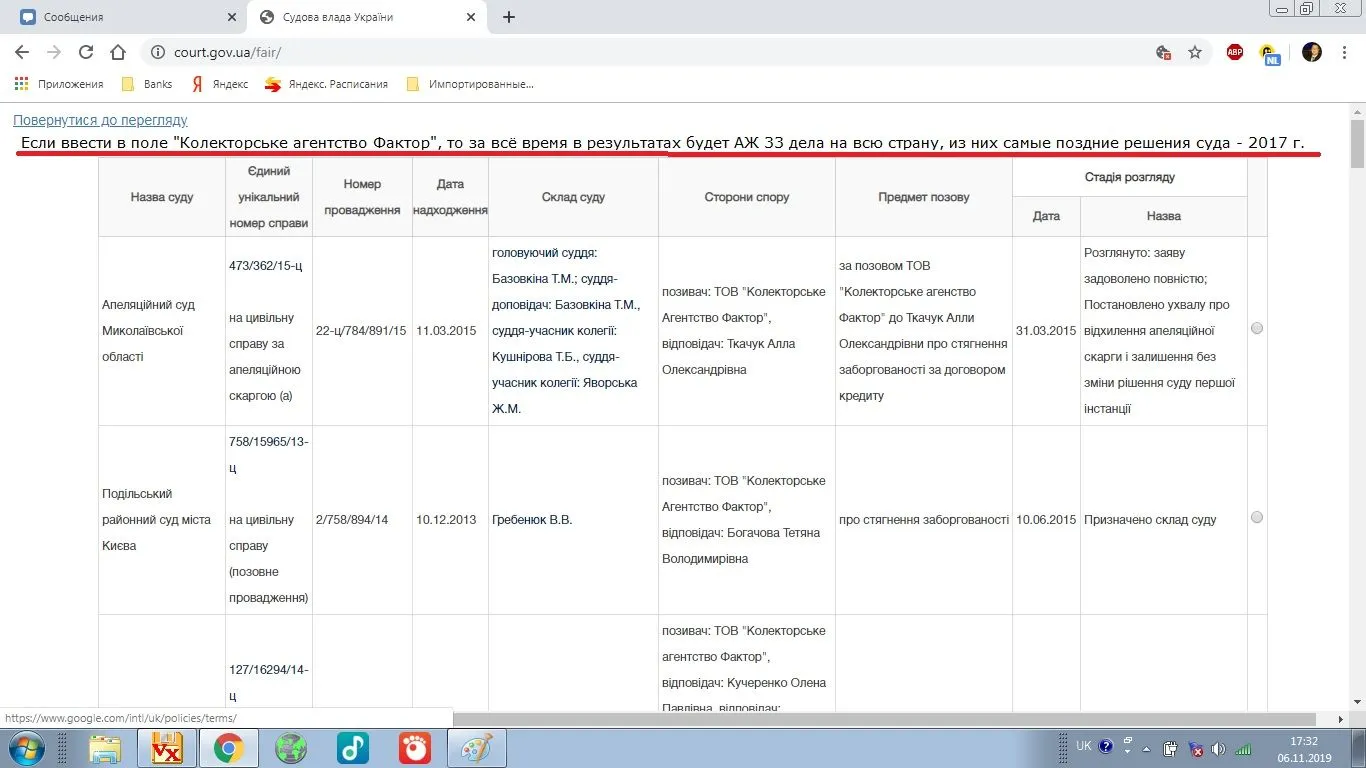Close the Судова влада України tab
This screenshot has height=768, width=1366.
471,17
